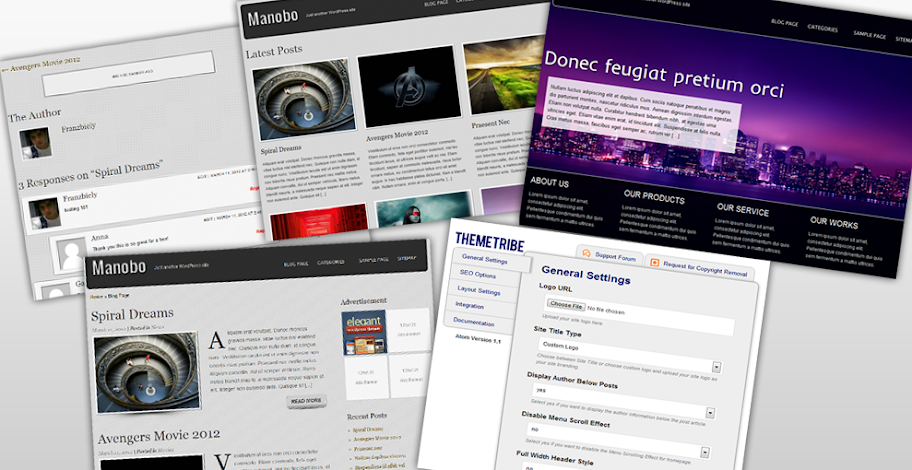
Task: Click the empty ad slot beside the Elegant banner
Action: [409, 329]
